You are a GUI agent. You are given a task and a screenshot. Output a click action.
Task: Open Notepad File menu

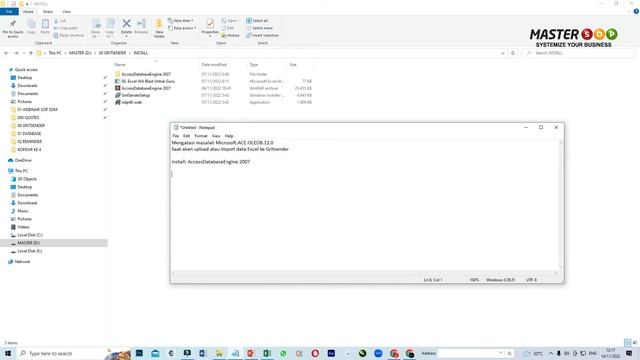point(176,136)
